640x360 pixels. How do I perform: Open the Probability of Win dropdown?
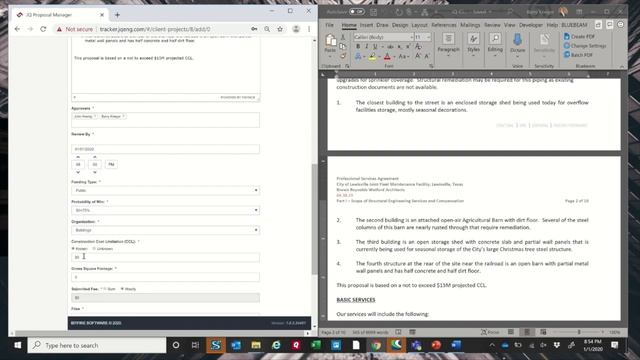coord(165,210)
